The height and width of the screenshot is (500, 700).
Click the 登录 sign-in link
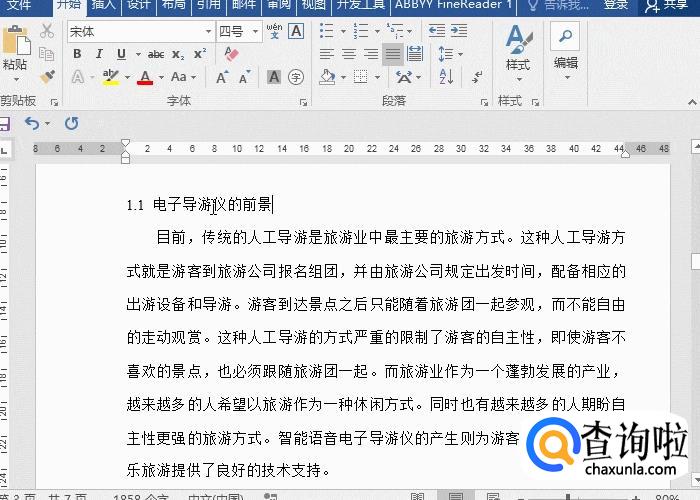[616, 5]
